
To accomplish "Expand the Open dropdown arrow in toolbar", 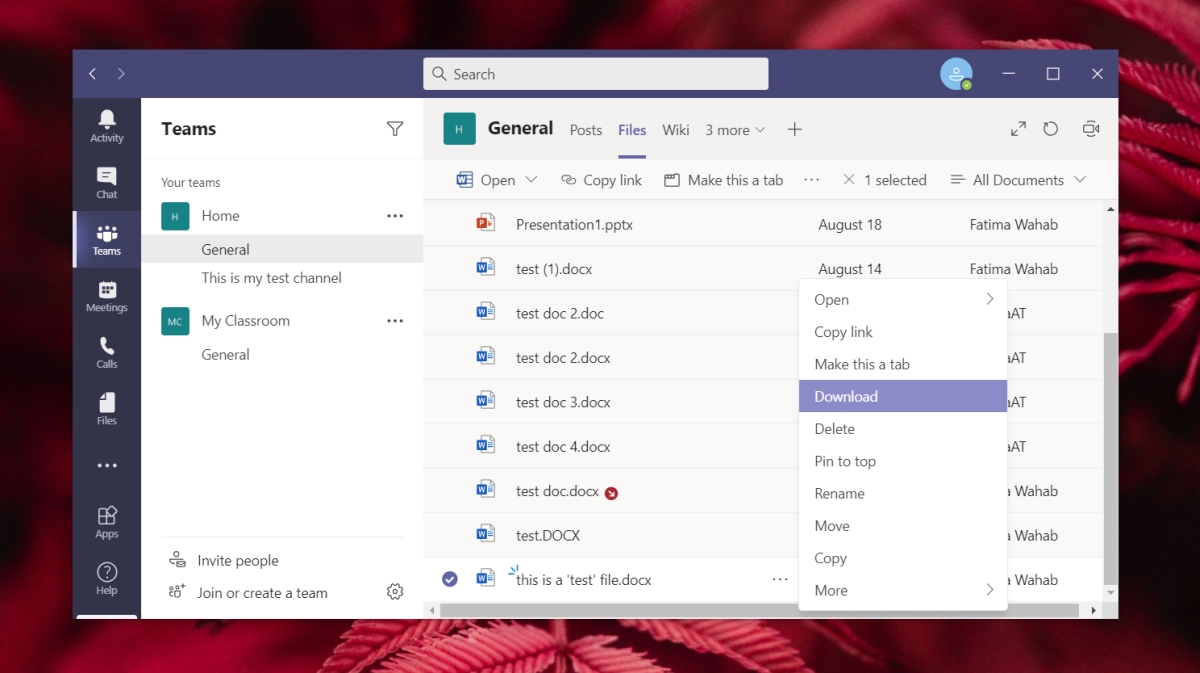I will (x=531, y=180).
